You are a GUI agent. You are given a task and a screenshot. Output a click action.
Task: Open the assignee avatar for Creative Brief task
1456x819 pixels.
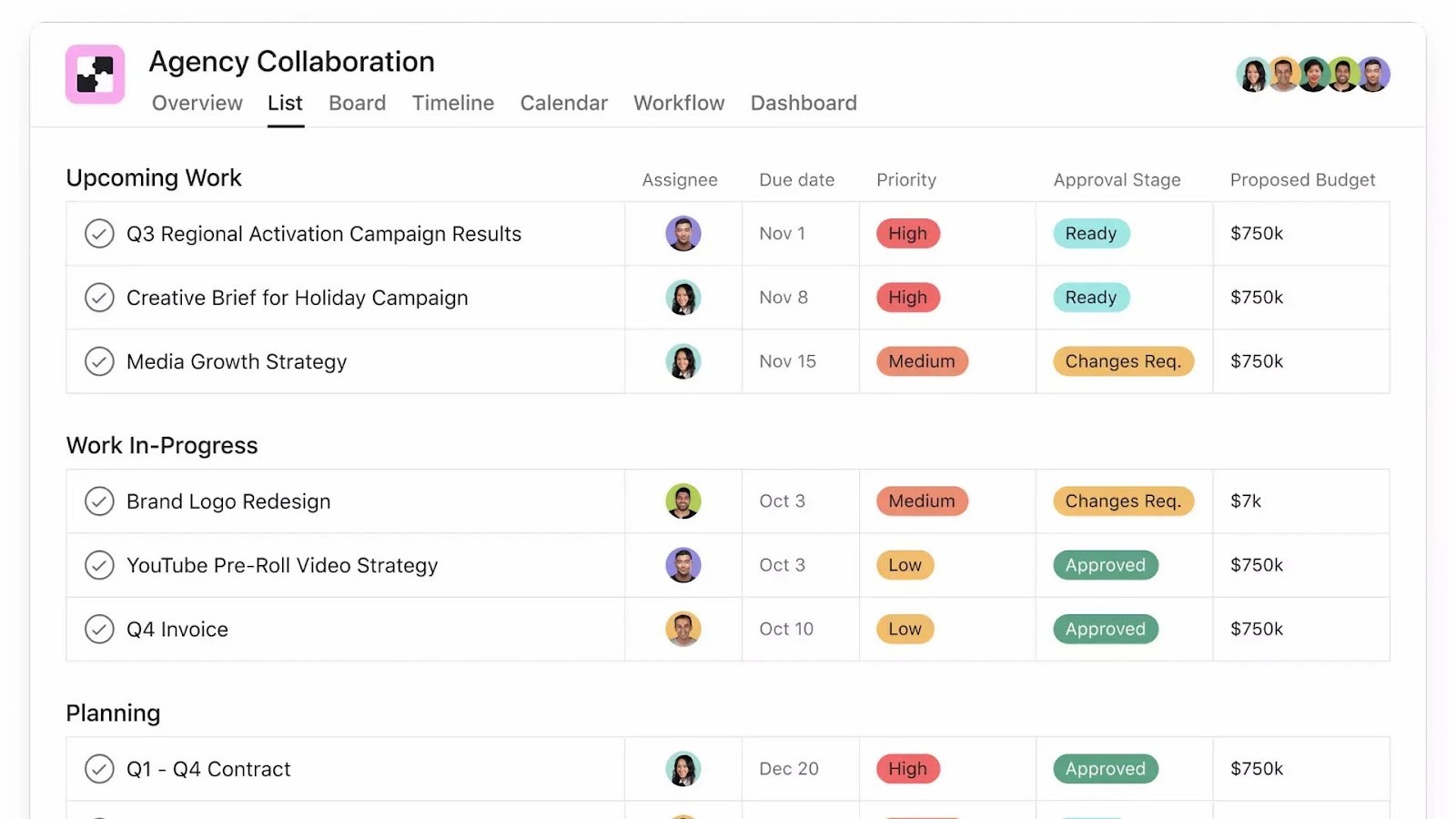click(x=682, y=298)
